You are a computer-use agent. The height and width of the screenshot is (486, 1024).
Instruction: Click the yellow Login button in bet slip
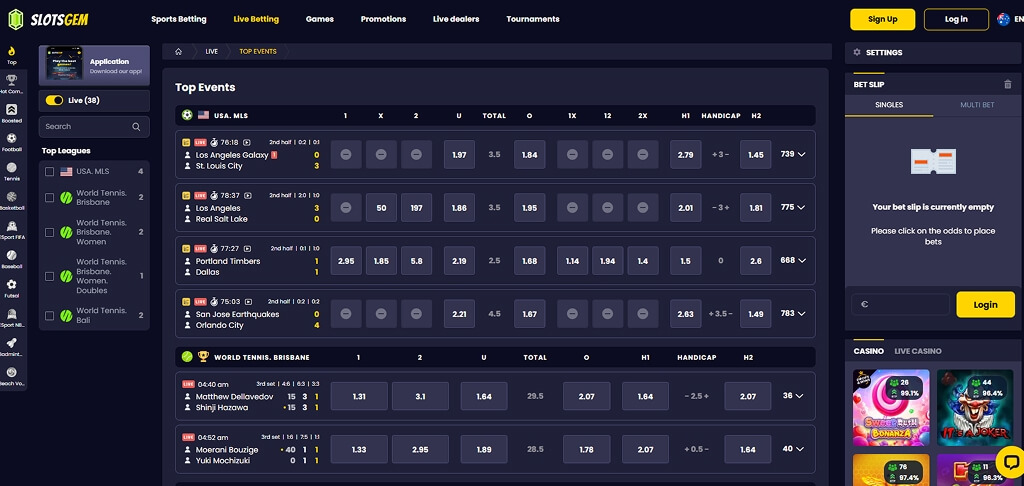coord(985,304)
